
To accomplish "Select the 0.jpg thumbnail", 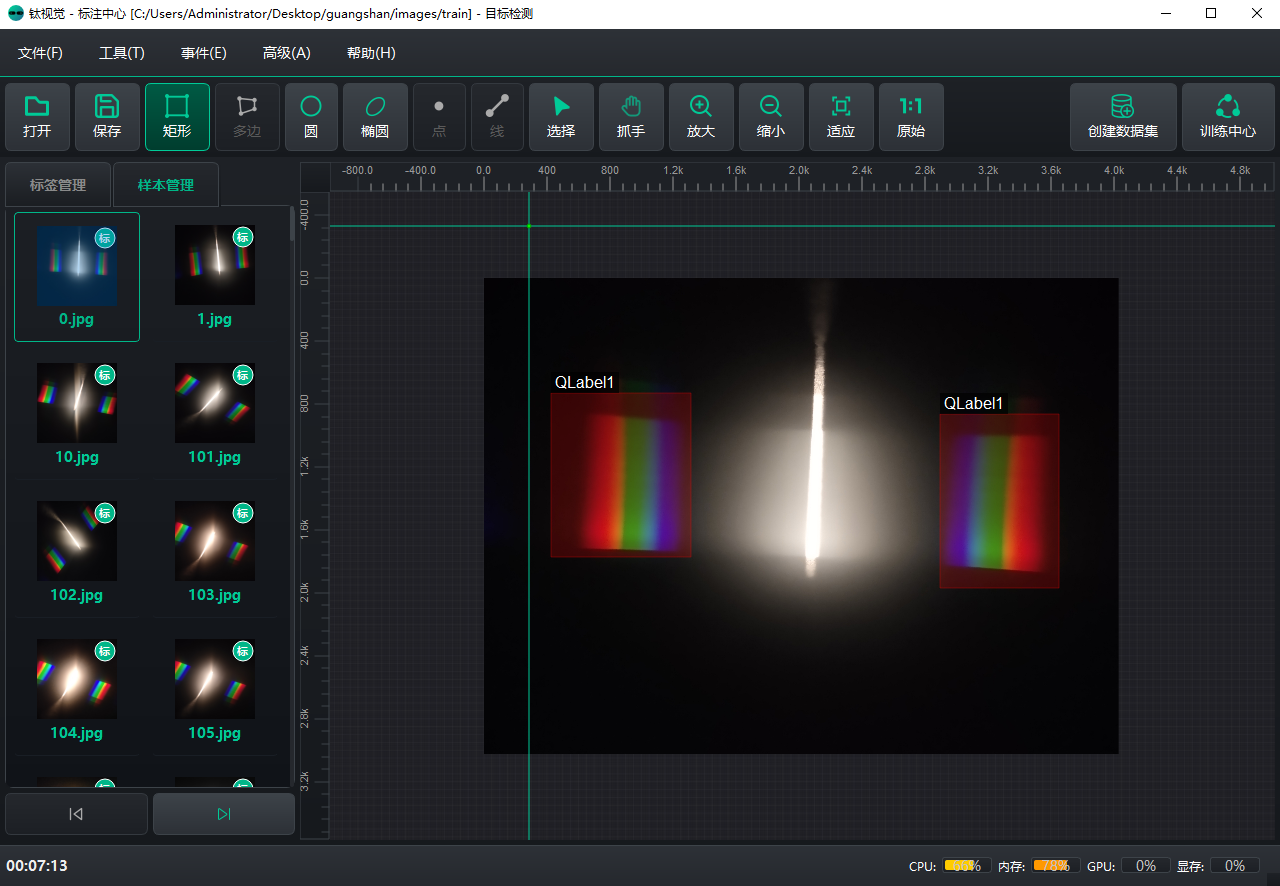I will [x=77, y=265].
